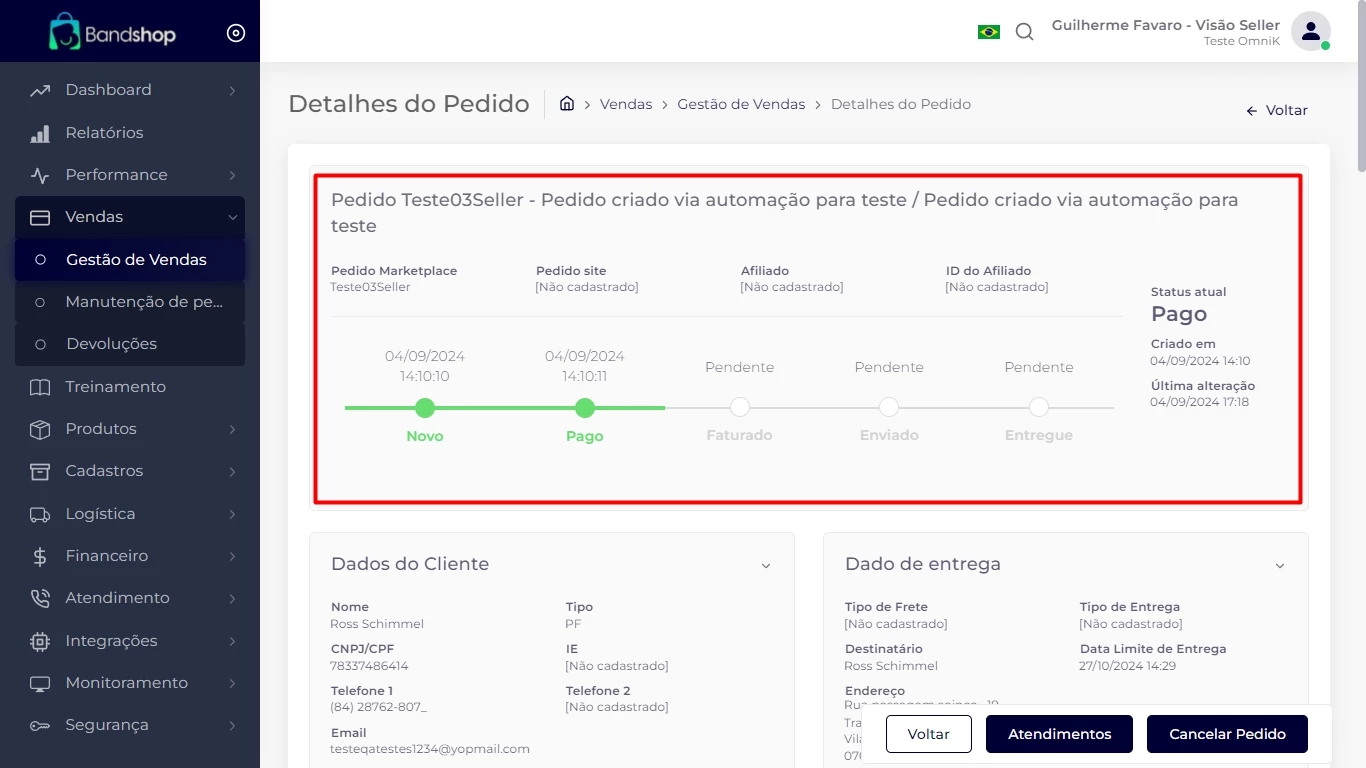
Task: Open the user profile avatar
Action: tap(1309, 31)
